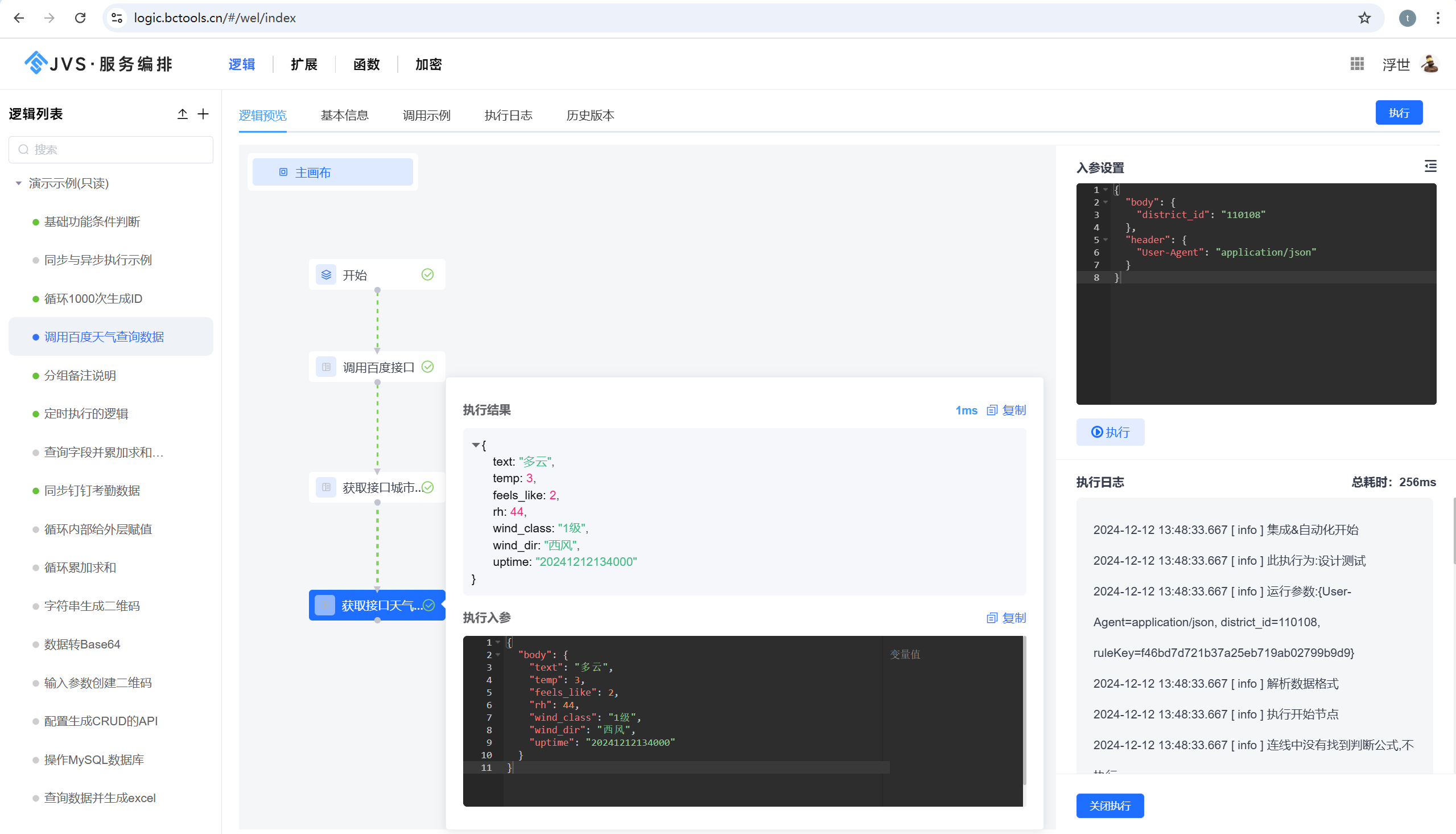Screen dimensions: 1456x834
Task: Click the 调用百度接口 canvas node
Action: coord(377,367)
